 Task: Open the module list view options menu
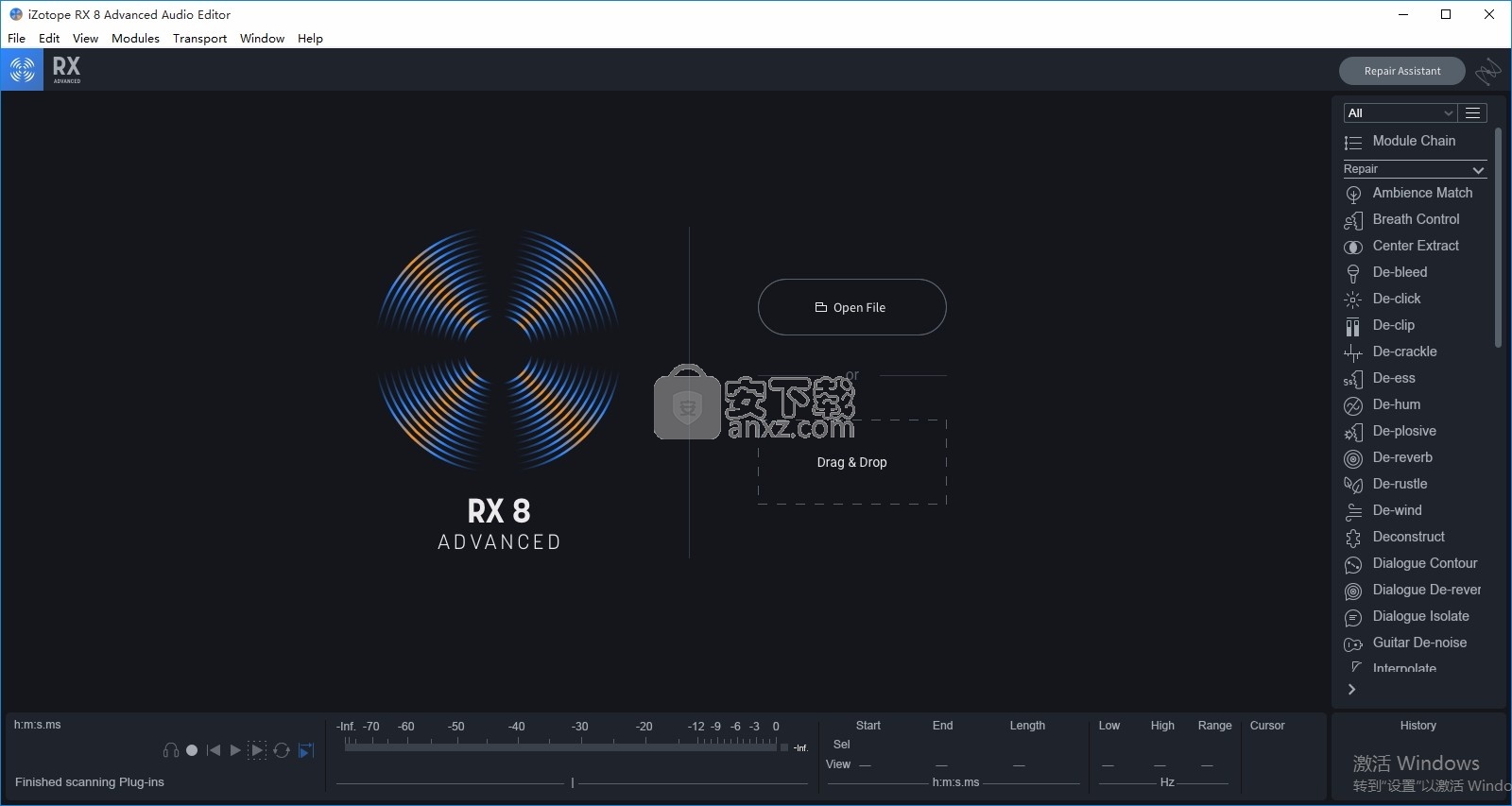1472,112
